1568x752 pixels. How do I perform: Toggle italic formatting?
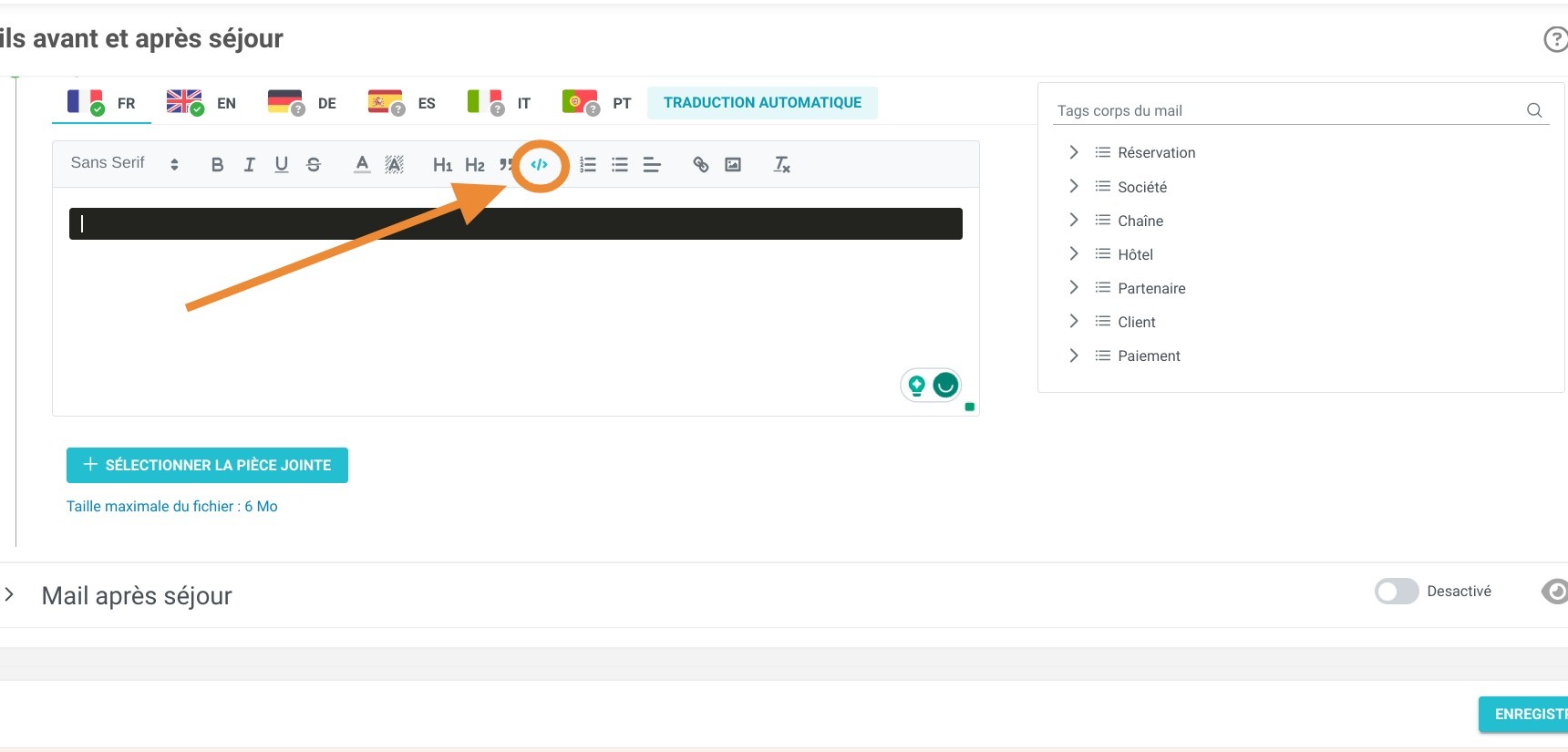(249, 165)
